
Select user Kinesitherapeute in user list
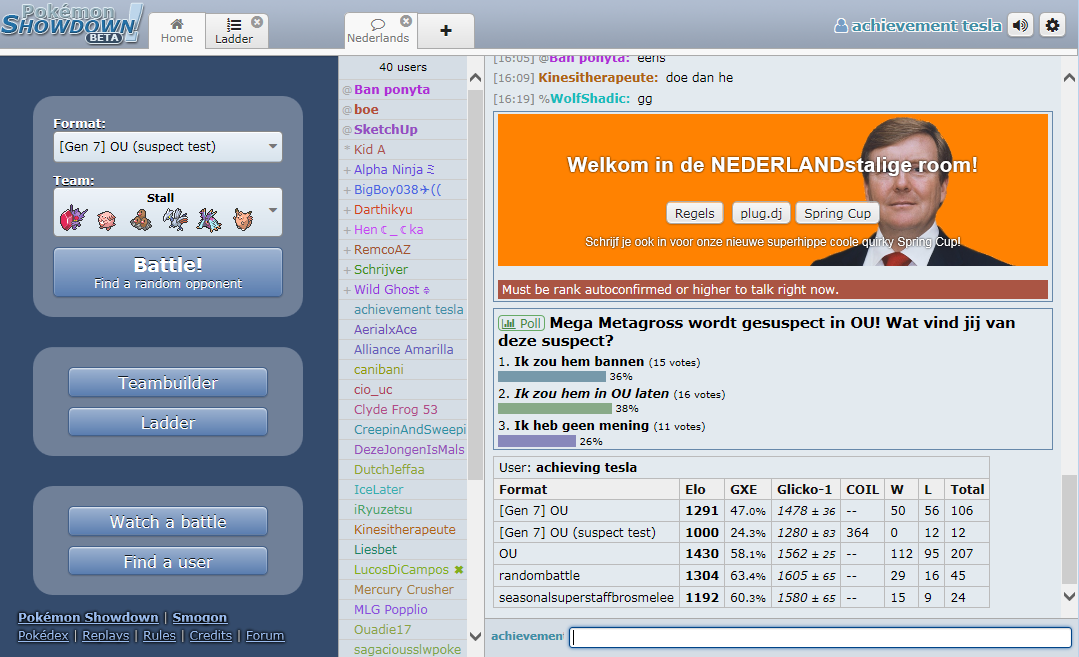click(x=404, y=529)
